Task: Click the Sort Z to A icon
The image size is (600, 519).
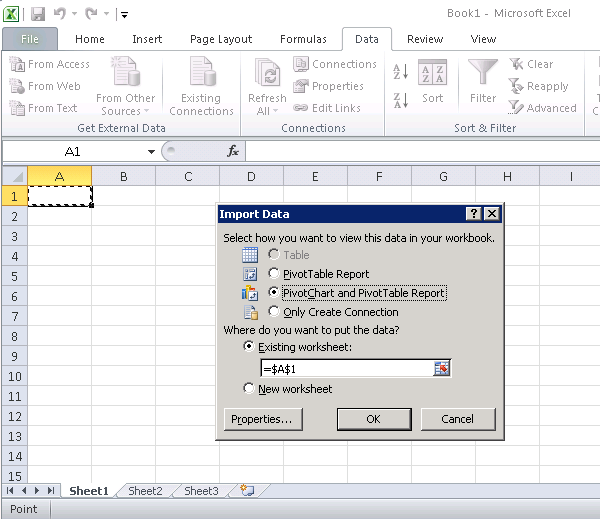Action: (400, 100)
